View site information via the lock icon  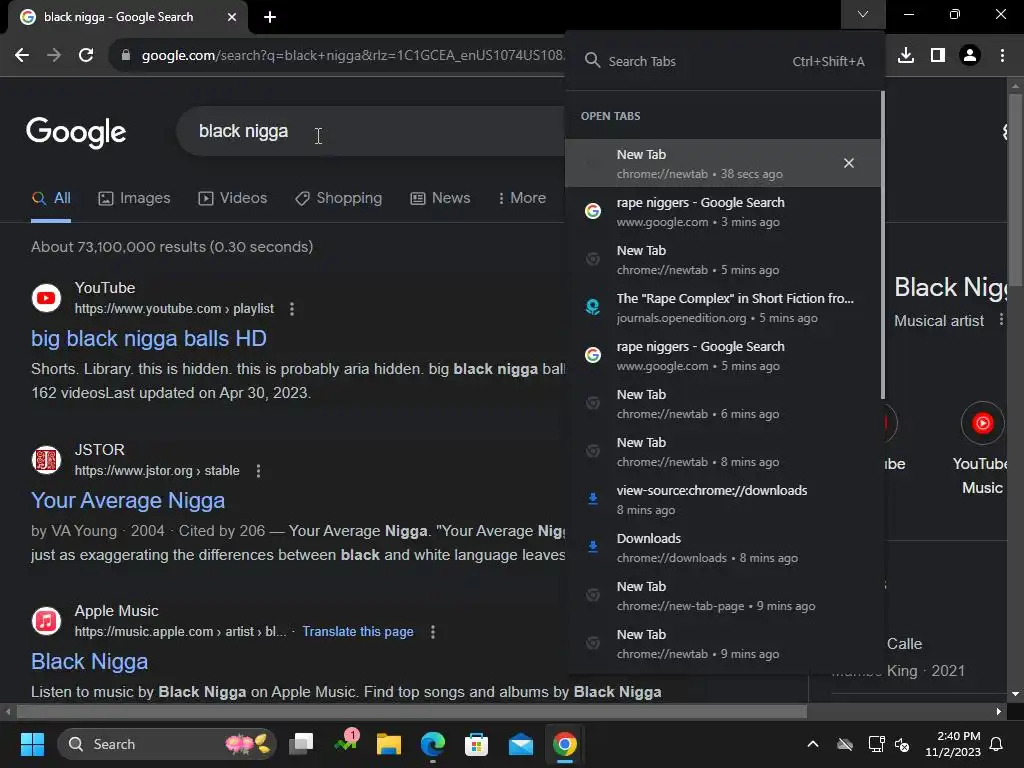pos(126,56)
